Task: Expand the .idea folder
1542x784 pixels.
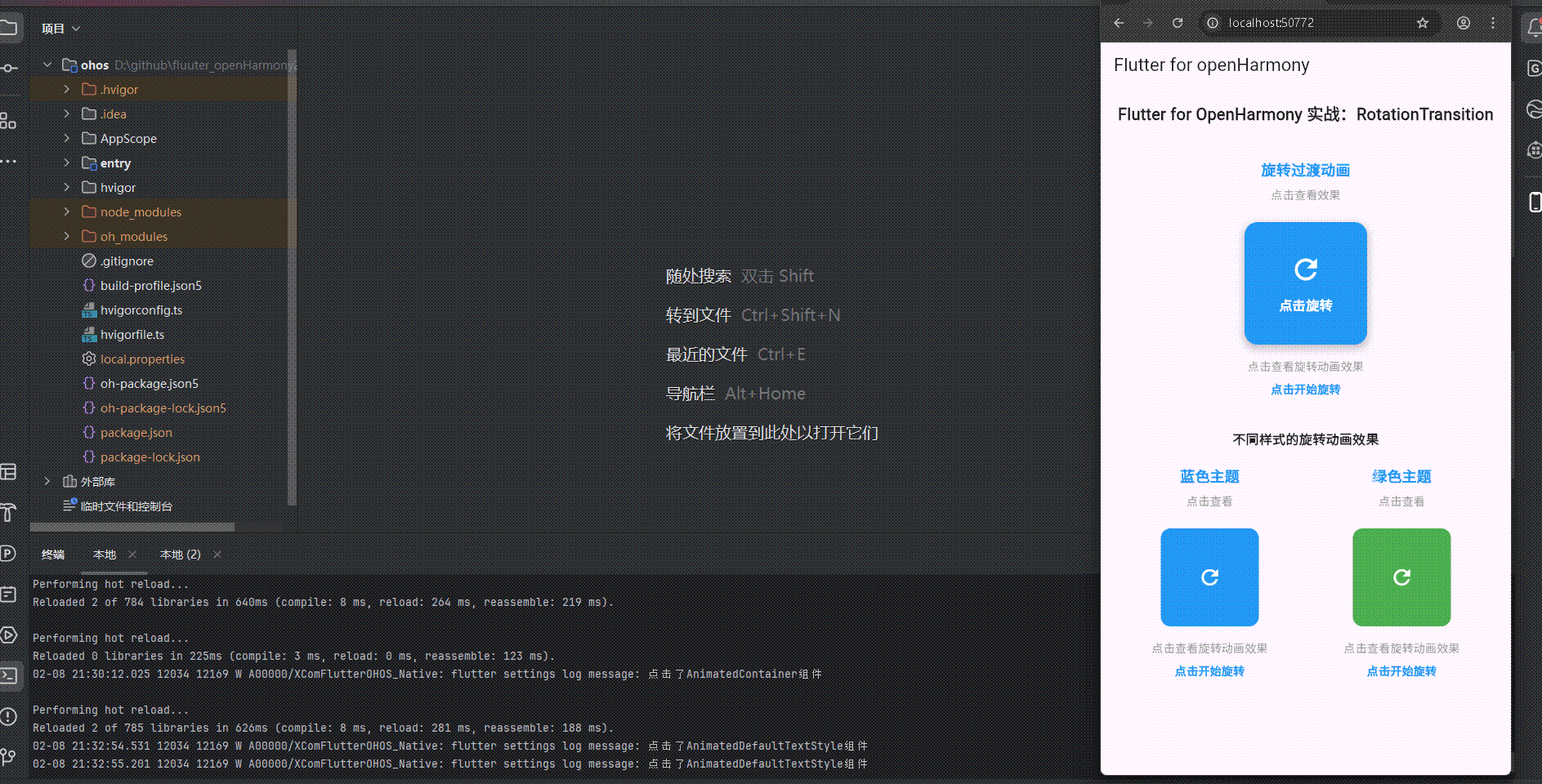Action: point(67,114)
